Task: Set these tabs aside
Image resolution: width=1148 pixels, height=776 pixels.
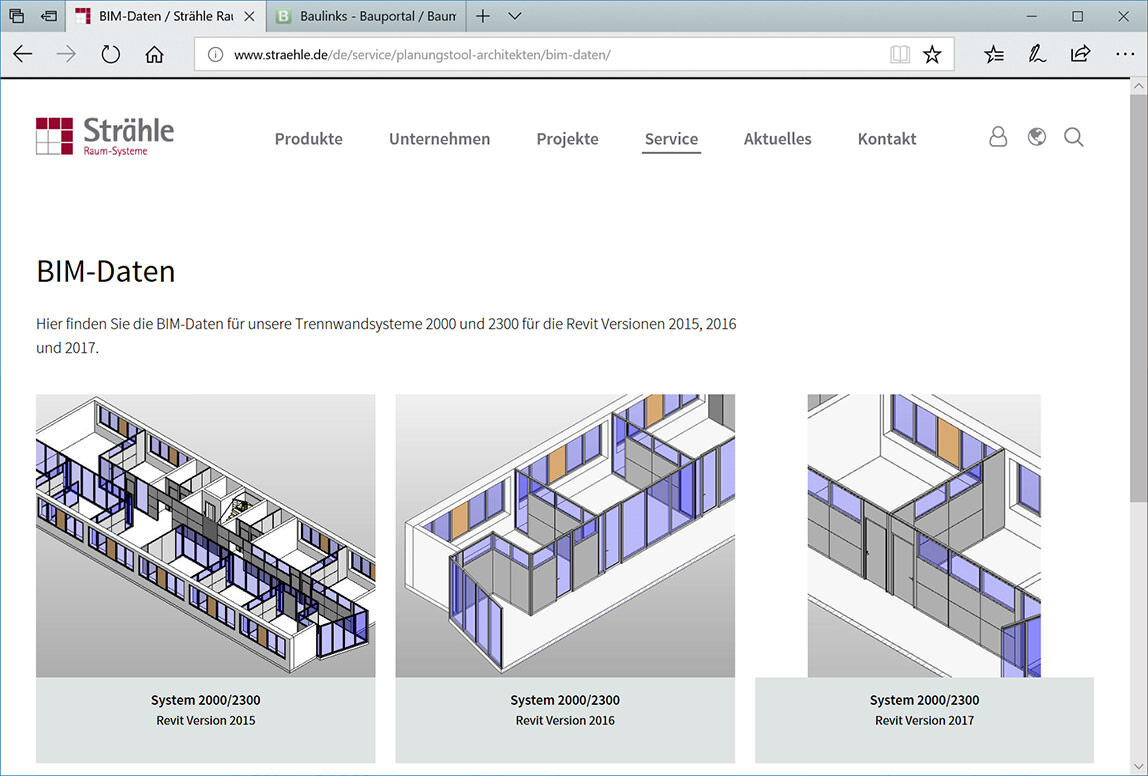Action: [x=49, y=15]
